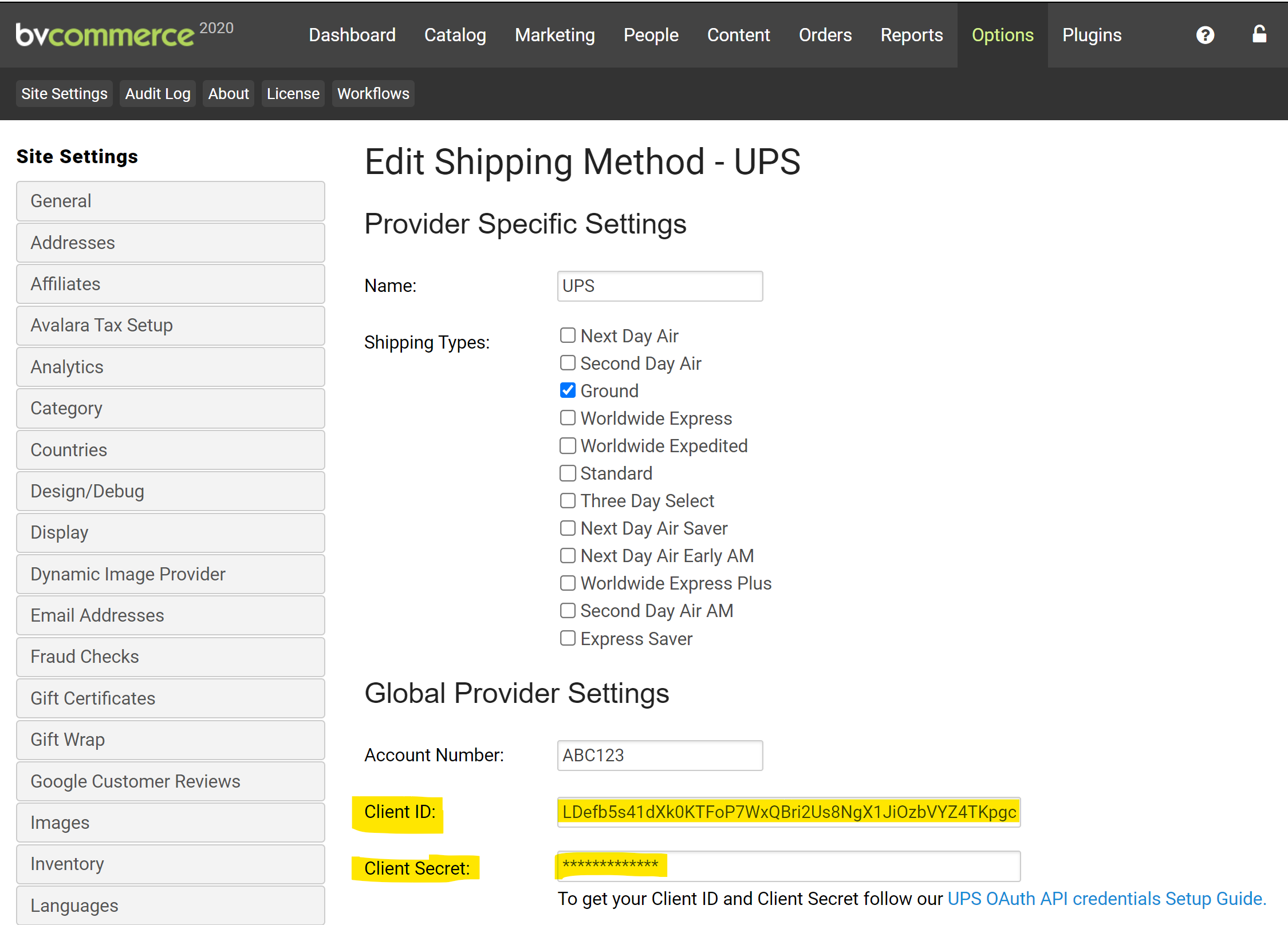Check the Express Saver option
This screenshot has height=925, width=1288.
[x=568, y=638]
